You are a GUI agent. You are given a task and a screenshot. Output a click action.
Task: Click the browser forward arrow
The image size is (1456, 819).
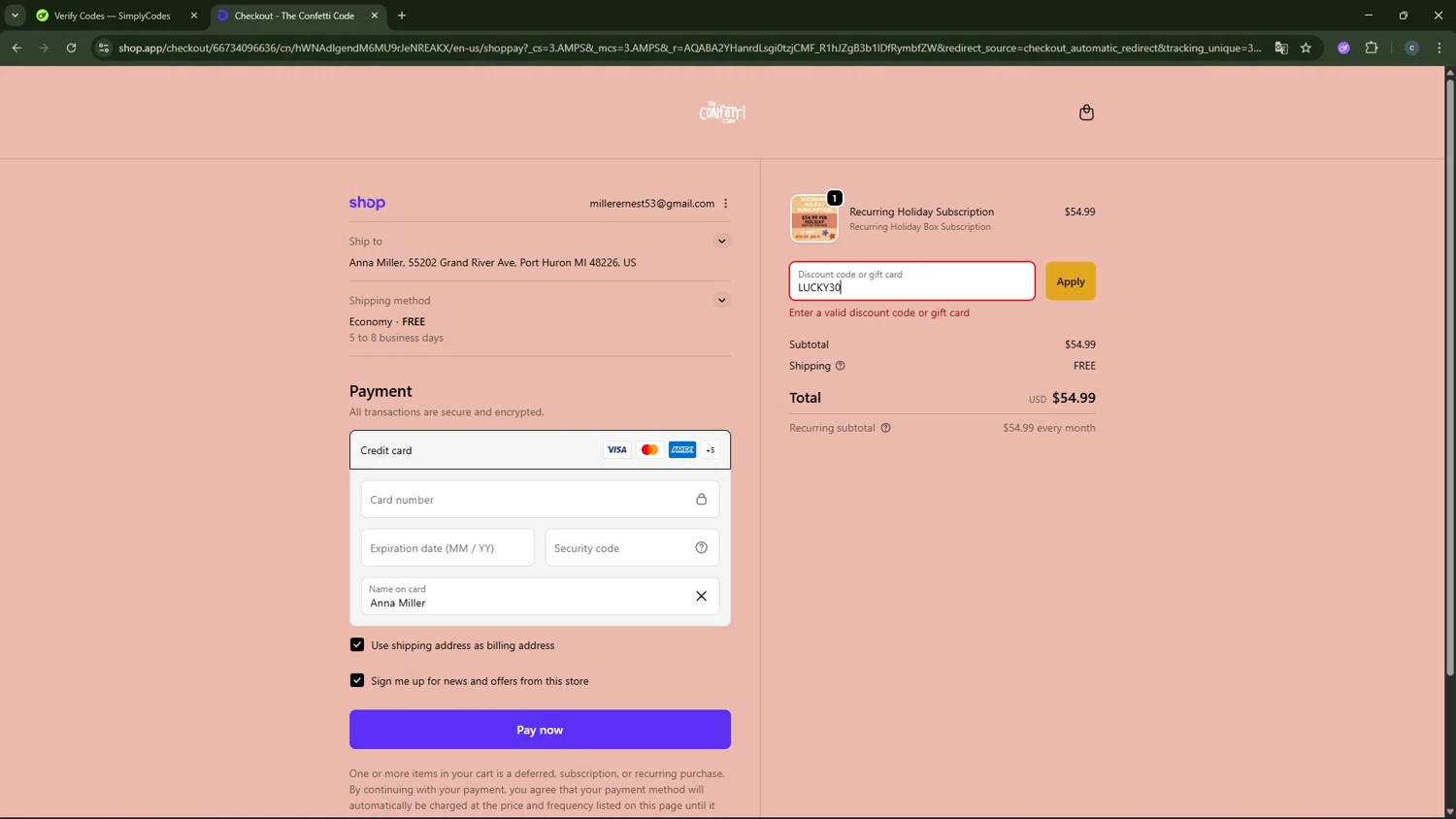point(44,48)
